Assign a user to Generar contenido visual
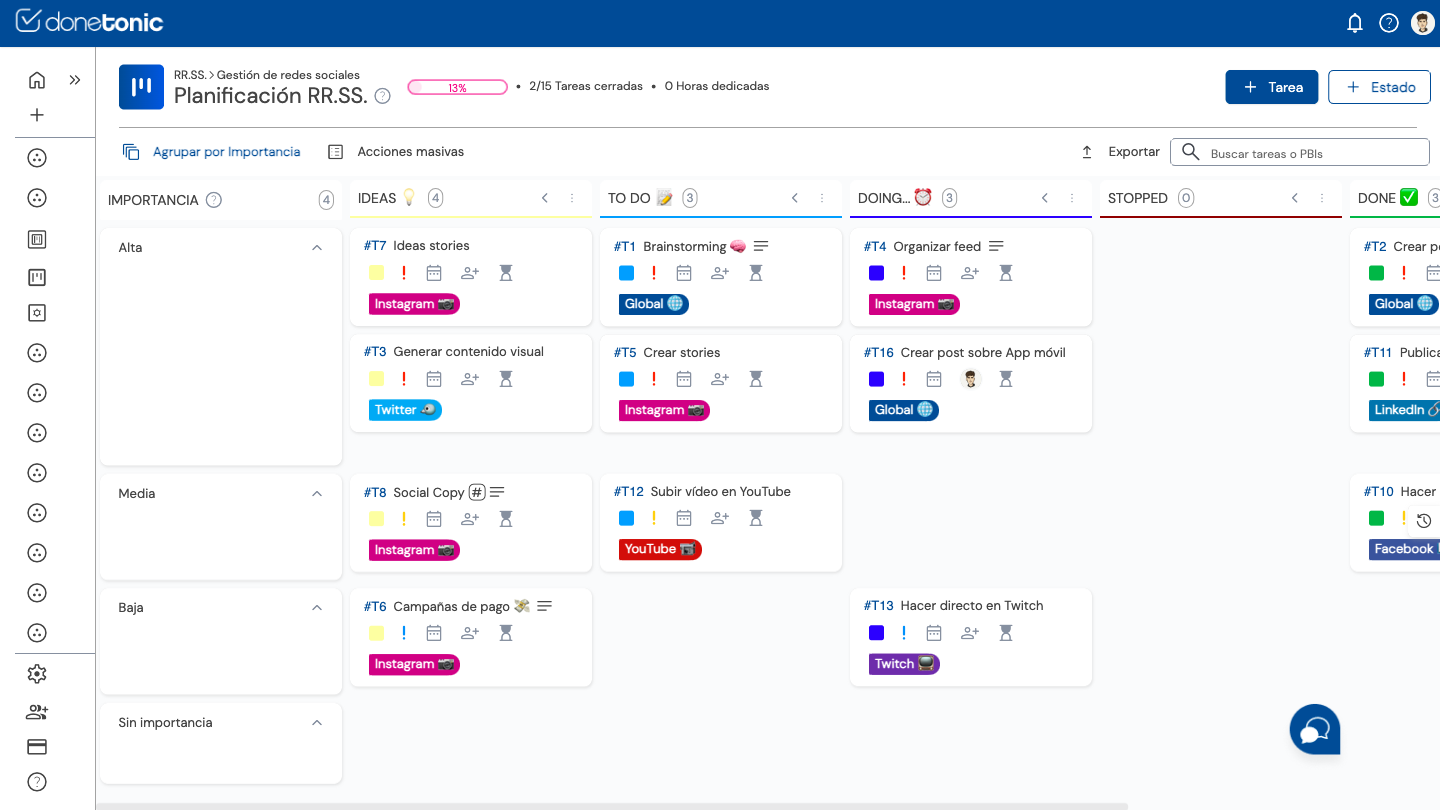This screenshot has width=1440, height=810. click(470, 379)
